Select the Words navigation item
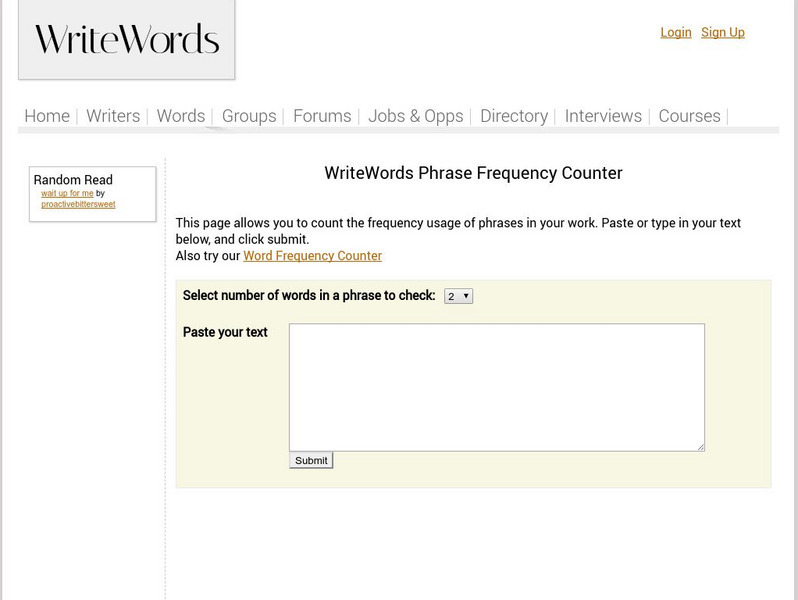 (x=181, y=116)
